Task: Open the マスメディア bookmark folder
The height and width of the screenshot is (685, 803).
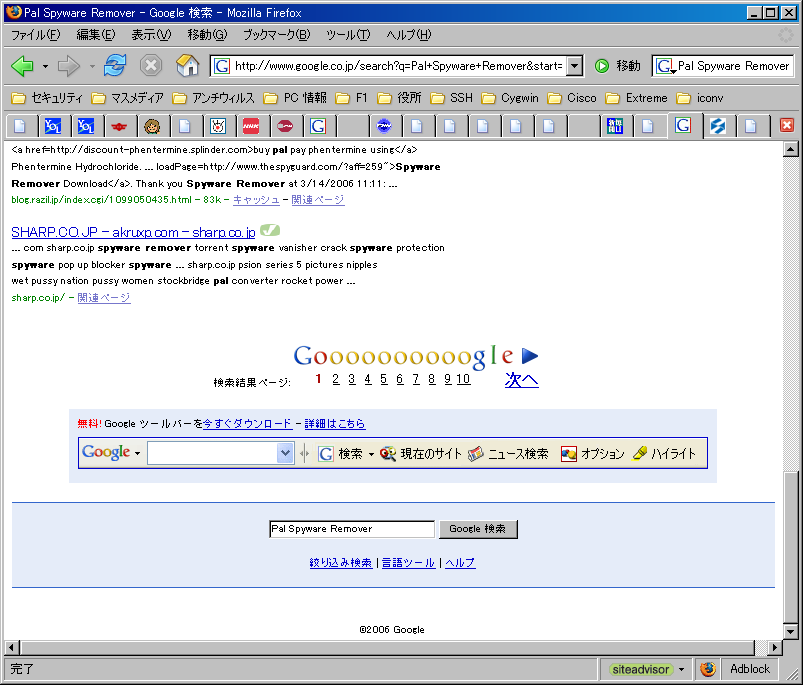Action: [128, 98]
